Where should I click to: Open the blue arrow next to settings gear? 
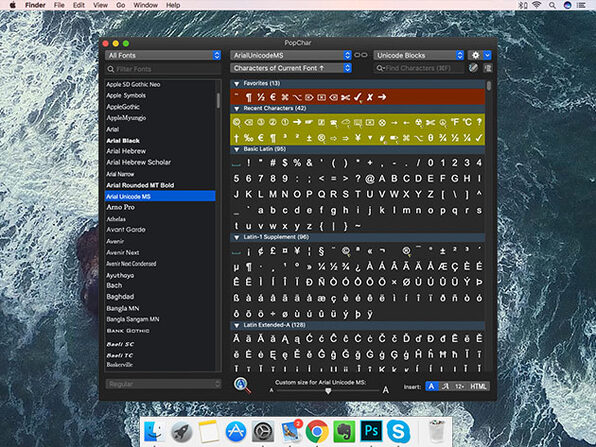pos(487,55)
